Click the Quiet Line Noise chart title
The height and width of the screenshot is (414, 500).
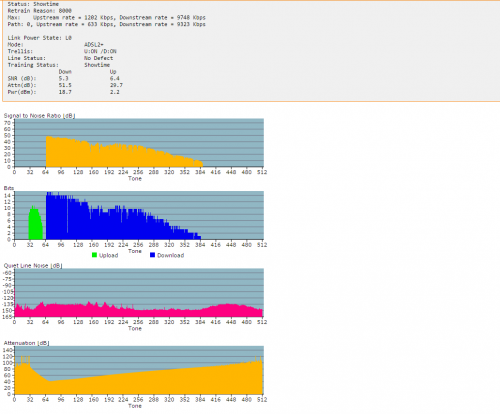point(33,266)
